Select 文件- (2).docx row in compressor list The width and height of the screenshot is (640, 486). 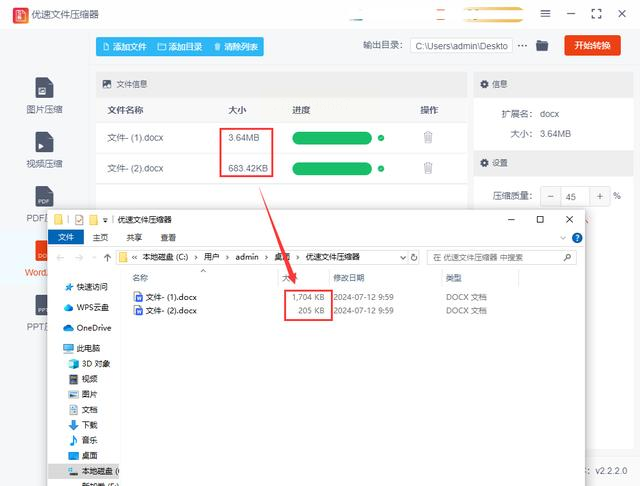tap(282, 169)
